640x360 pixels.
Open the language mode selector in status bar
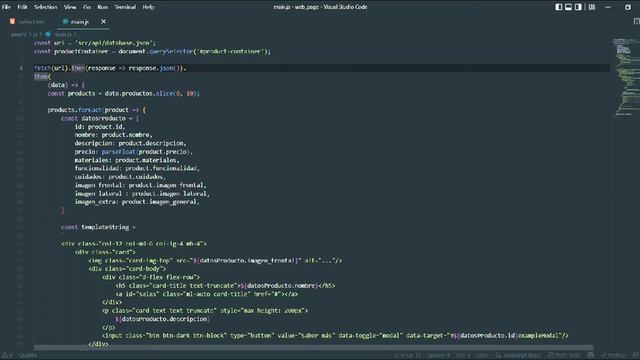(x=522, y=356)
